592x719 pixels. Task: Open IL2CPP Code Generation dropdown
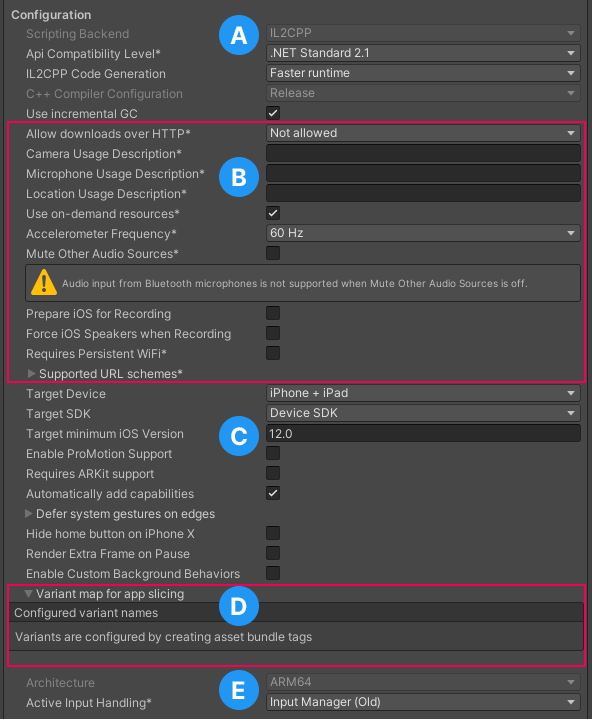click(x=423, y=73)
